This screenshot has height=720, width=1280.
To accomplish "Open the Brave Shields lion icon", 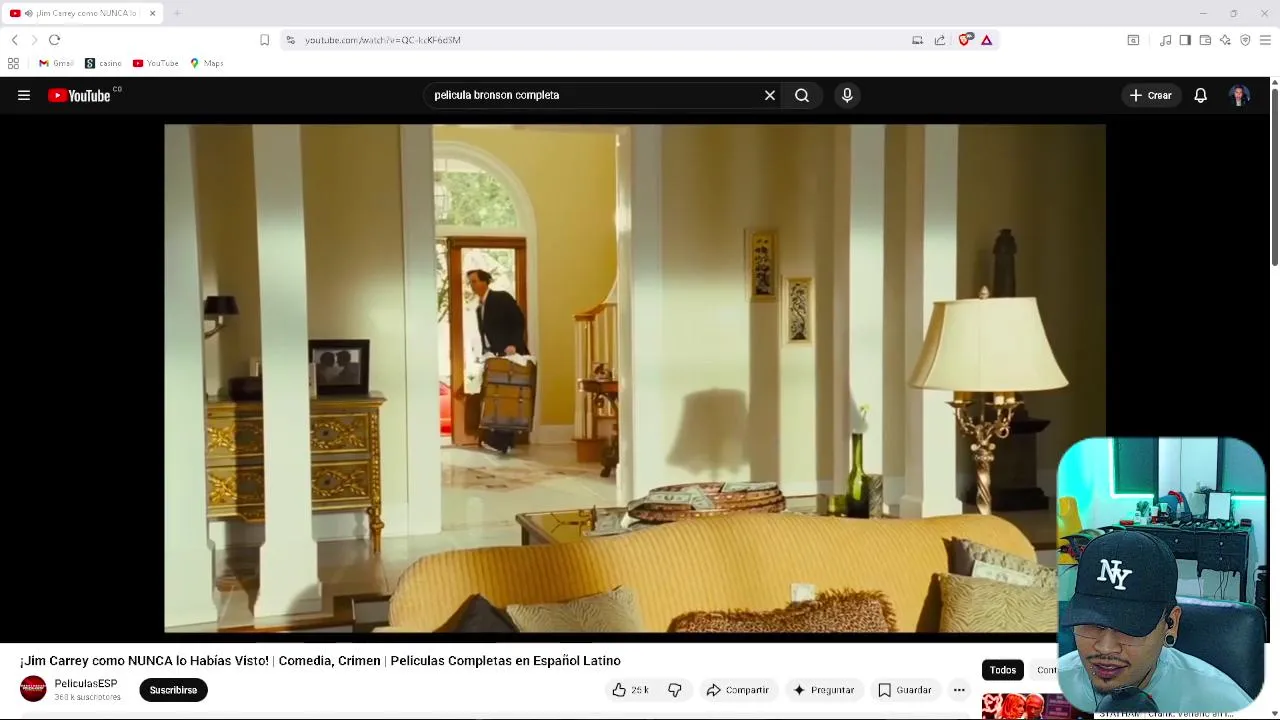I will pyautogui.click(x=965, y=40).
